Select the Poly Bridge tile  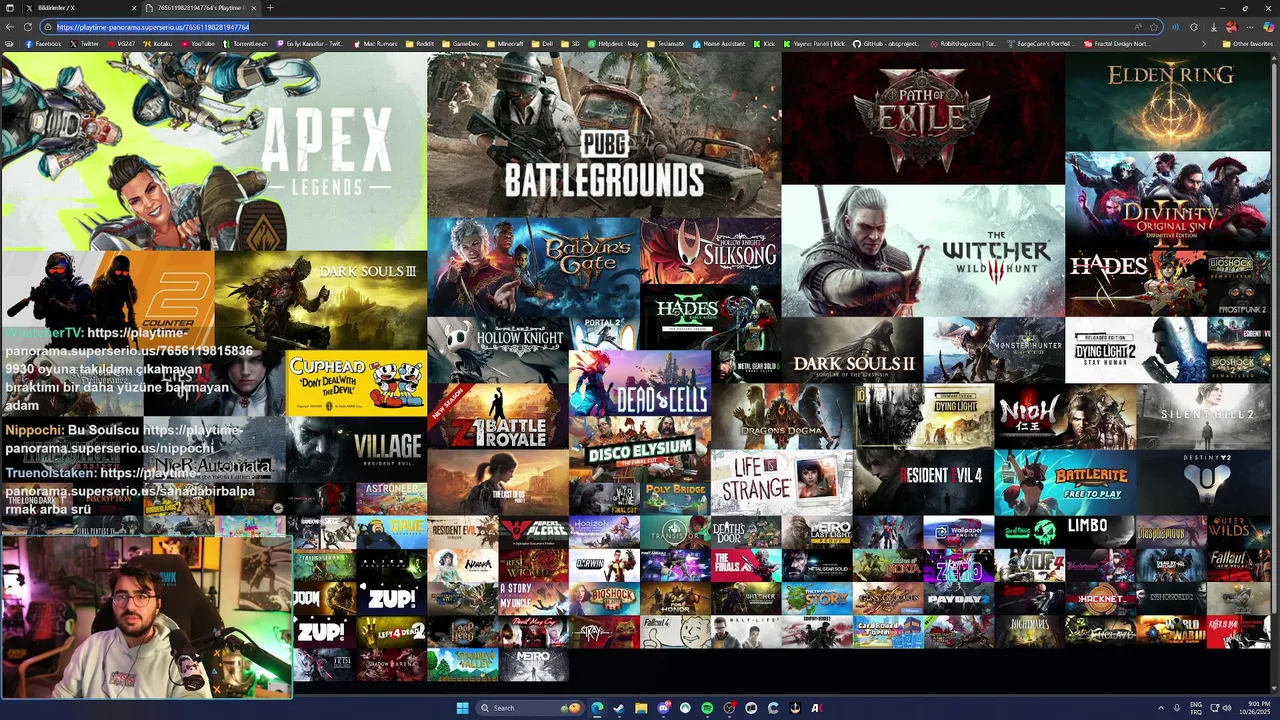pyautogui.click(x=675, y=499)
